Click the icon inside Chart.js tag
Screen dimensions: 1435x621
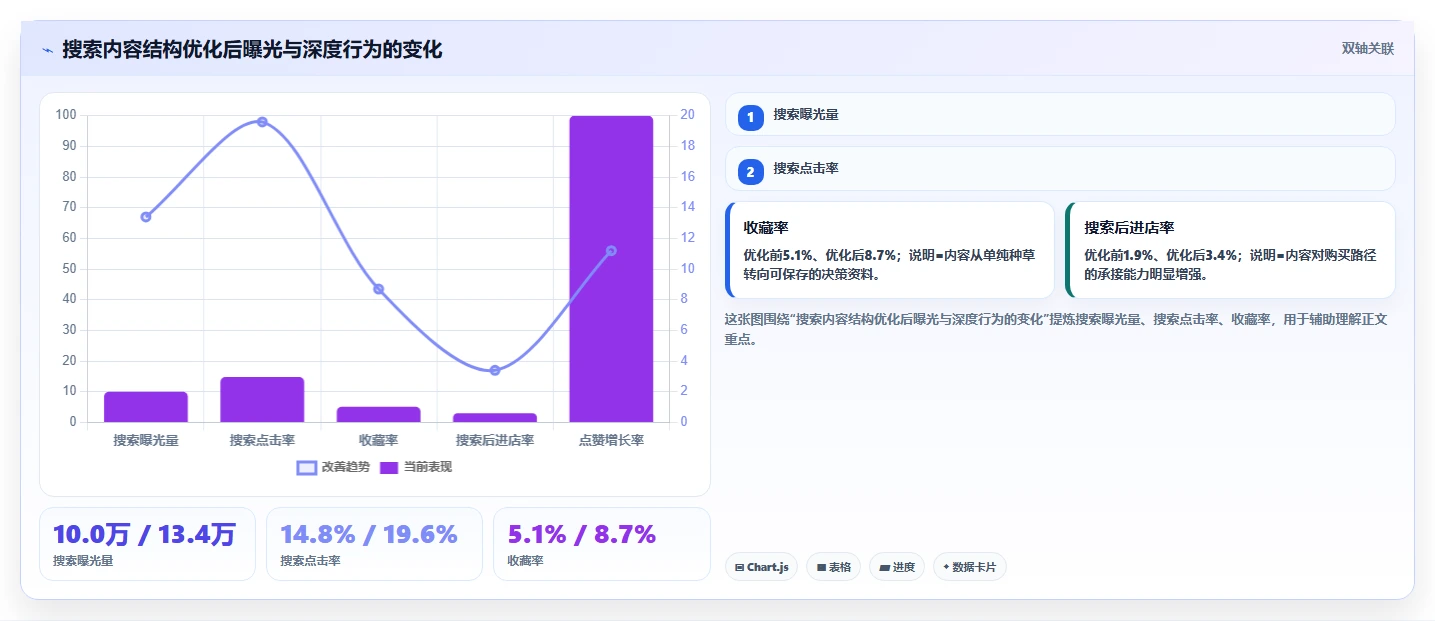coord(739,567)
